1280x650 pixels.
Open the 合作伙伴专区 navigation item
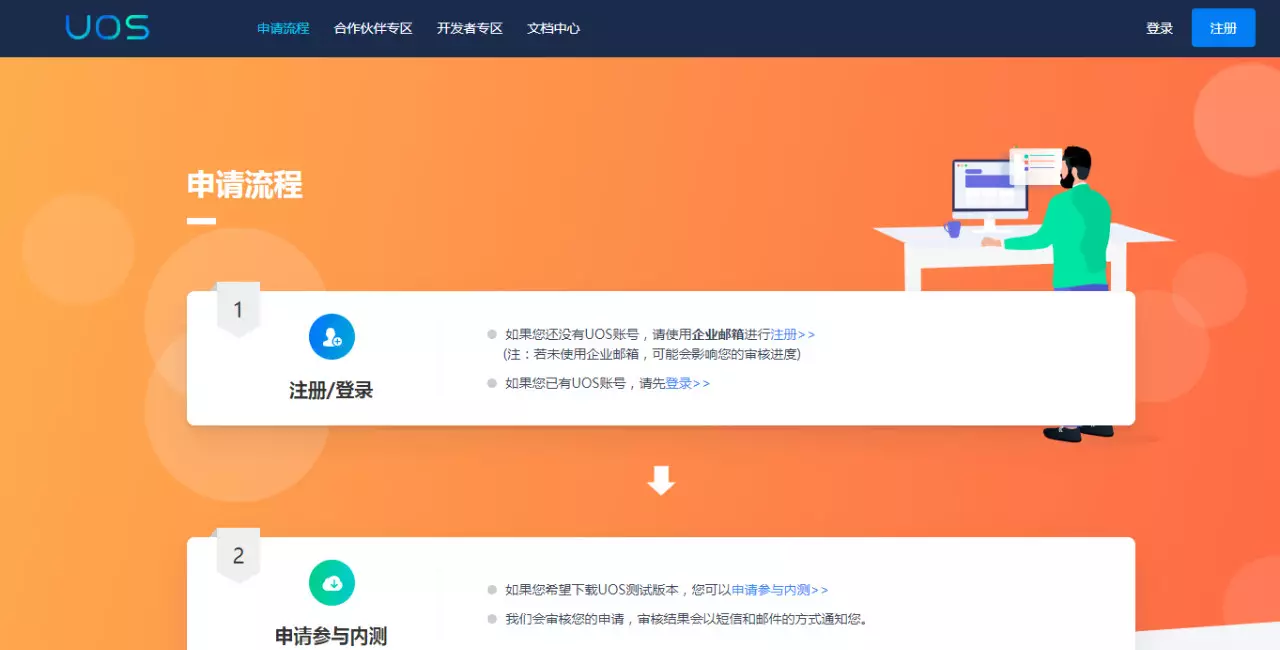372,28
